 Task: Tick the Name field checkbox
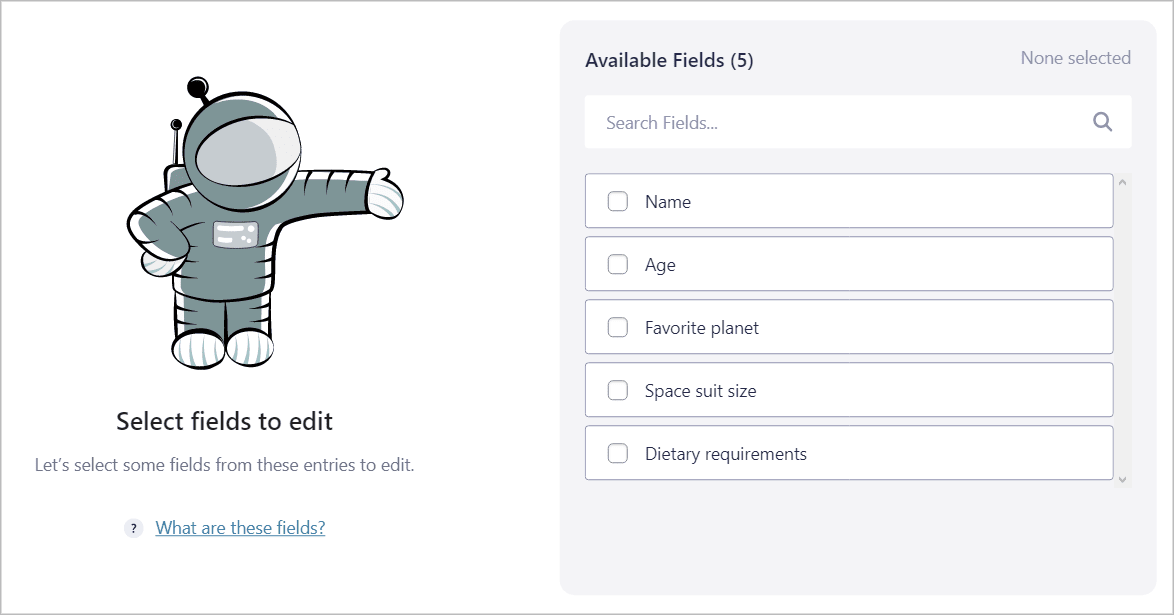pos(618,201)
